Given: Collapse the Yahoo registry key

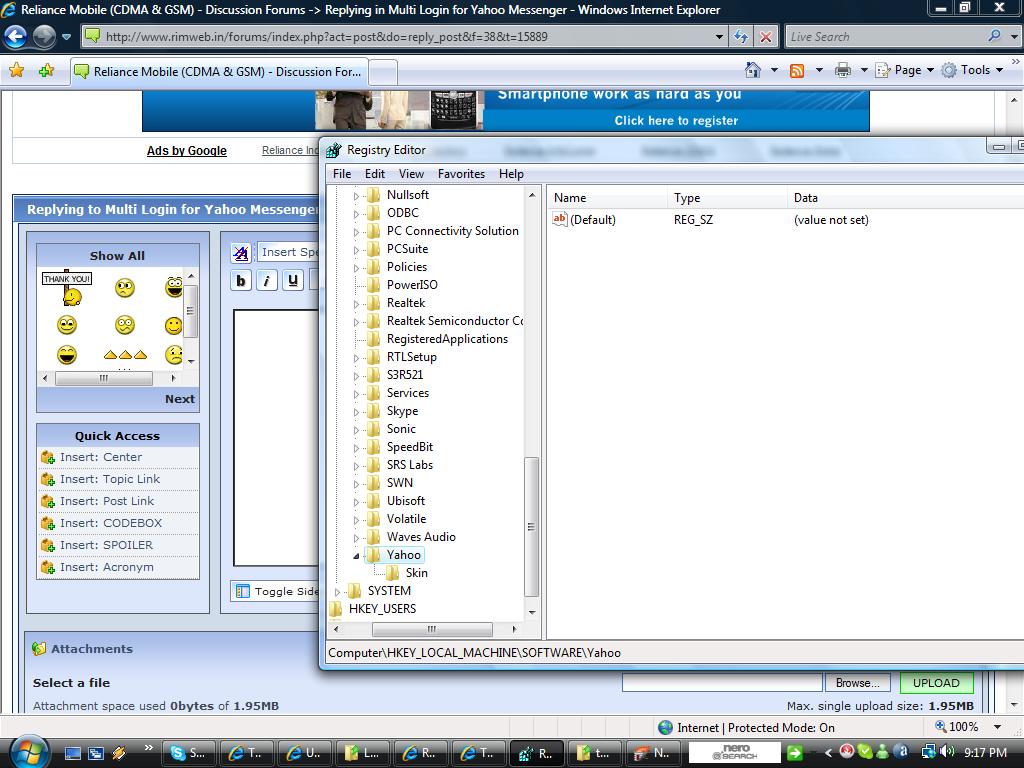Looking at the screenshot, I should point(356,556).
